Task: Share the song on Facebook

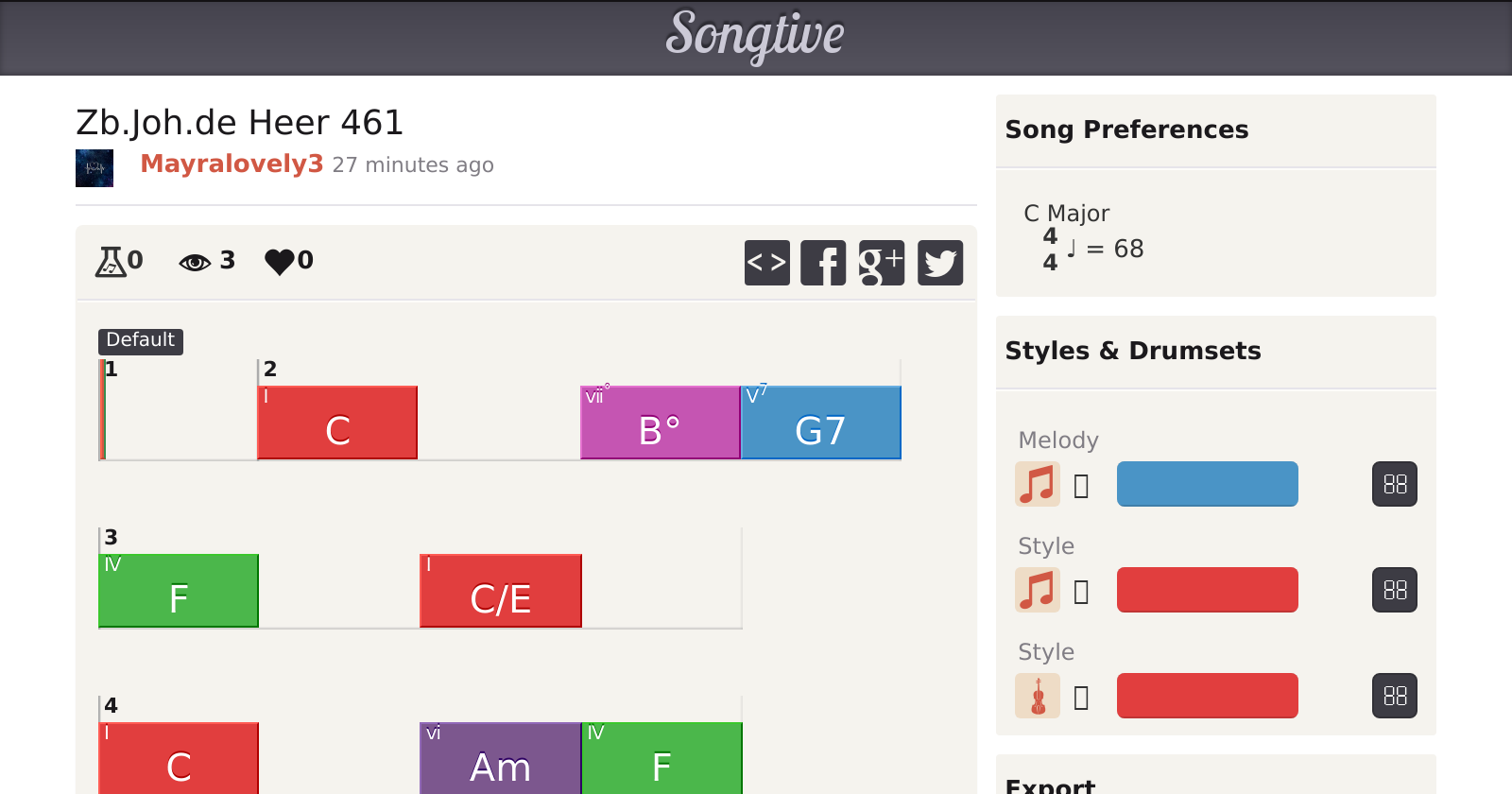Action: 823,263
